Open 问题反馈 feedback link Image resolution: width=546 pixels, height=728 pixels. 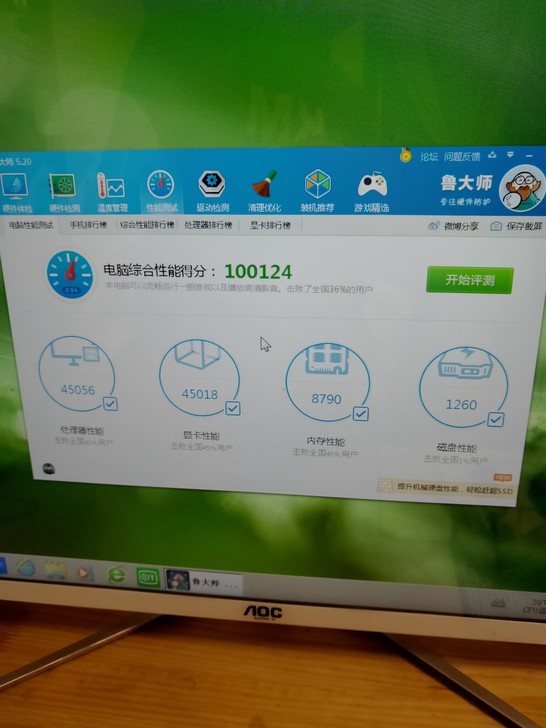(462, 156)
